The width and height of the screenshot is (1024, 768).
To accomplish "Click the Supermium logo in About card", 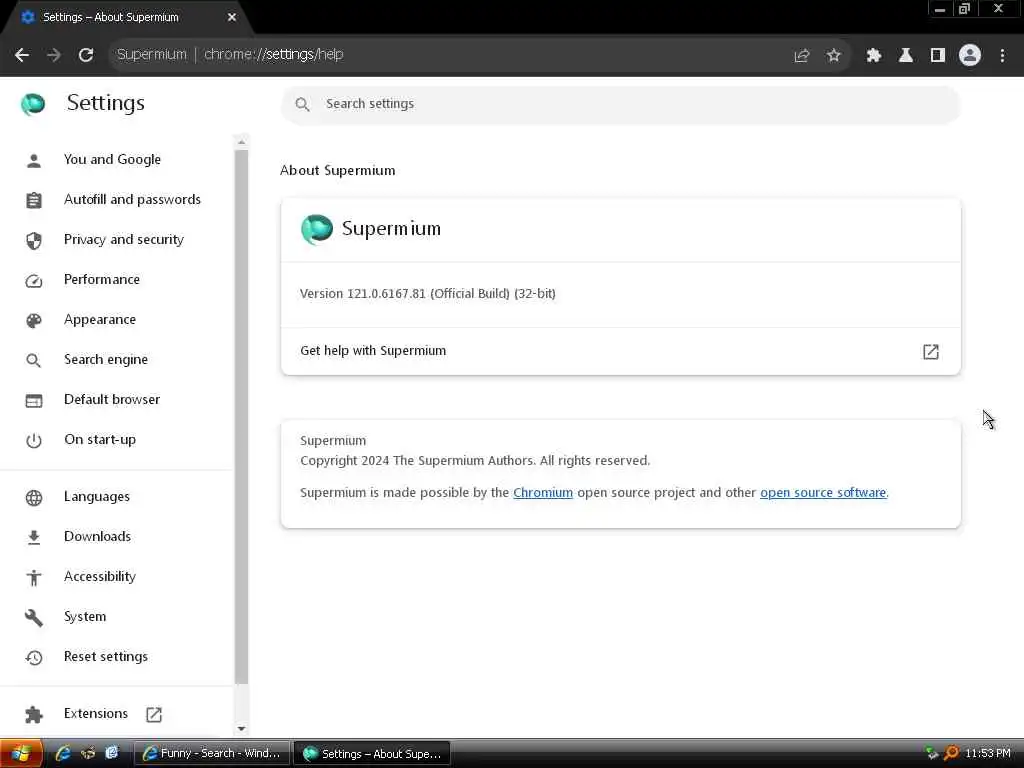I will (317, 229).
